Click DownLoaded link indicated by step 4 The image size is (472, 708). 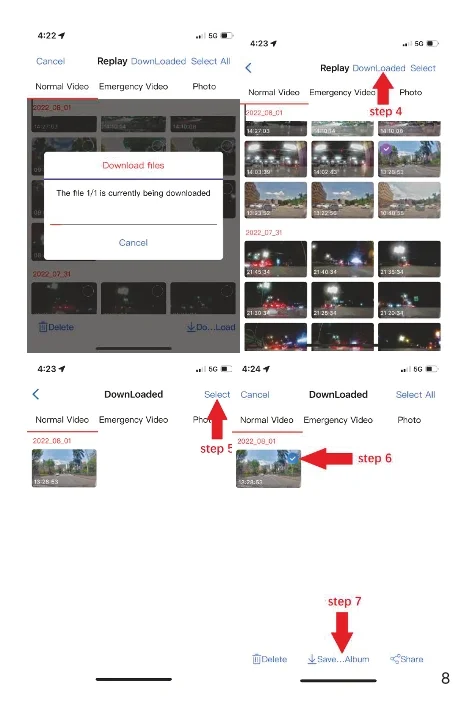click(x=379, y=68)
